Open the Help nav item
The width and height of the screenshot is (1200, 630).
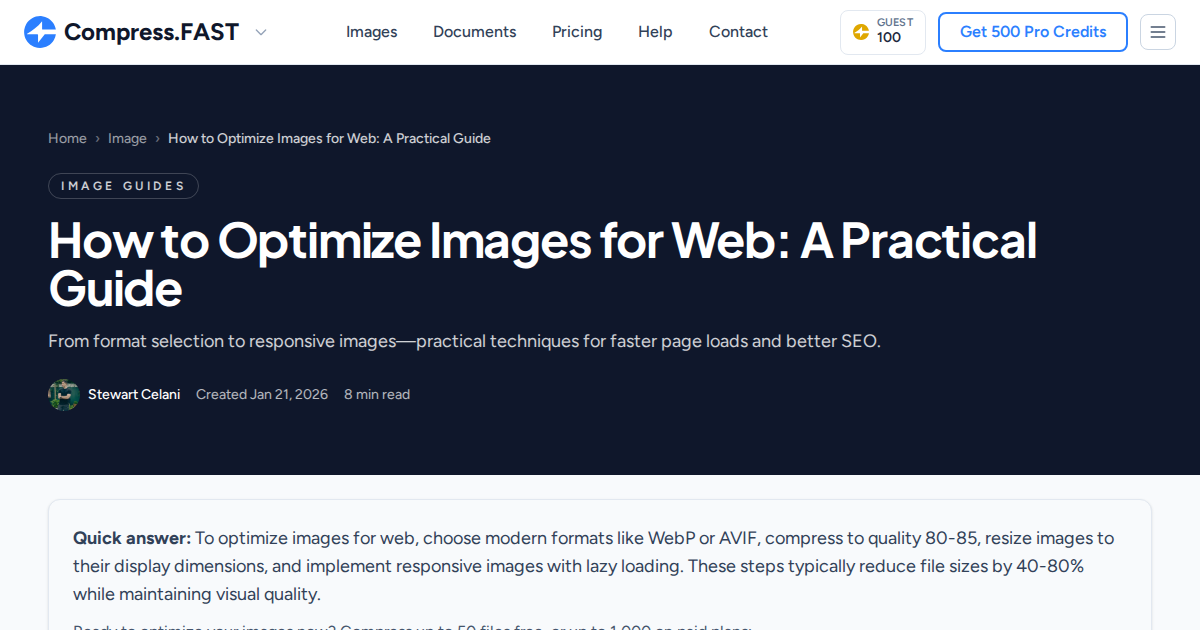point(655,32)
